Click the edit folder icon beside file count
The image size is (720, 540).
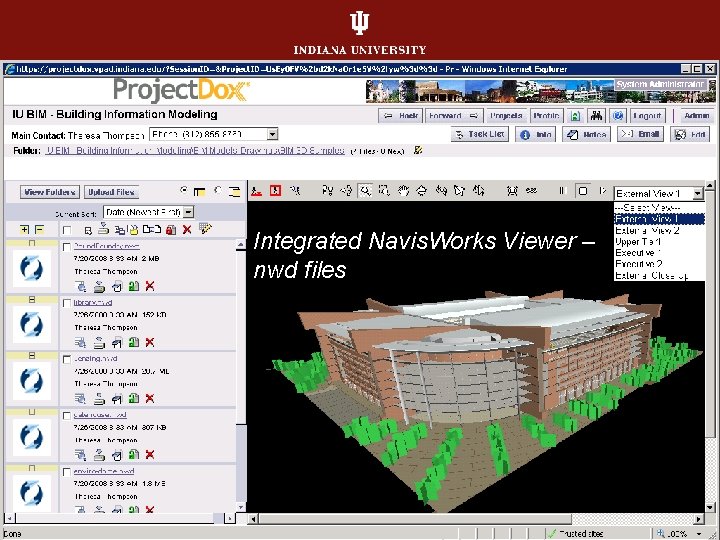pyautogui.click(x=418, y=150)
